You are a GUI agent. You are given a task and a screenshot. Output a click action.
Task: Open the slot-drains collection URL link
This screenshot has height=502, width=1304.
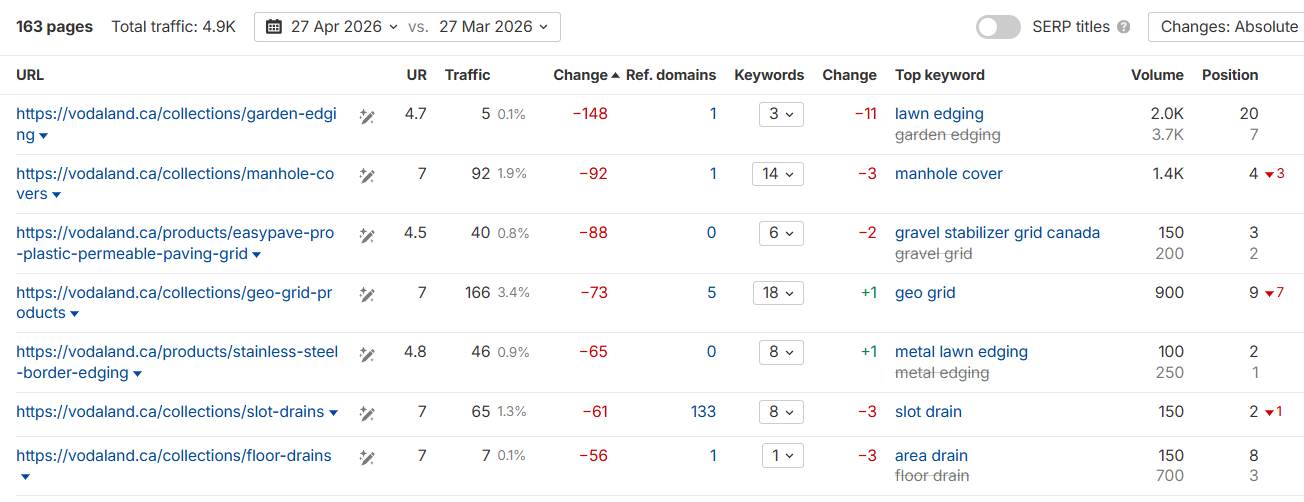coord(170,412)
